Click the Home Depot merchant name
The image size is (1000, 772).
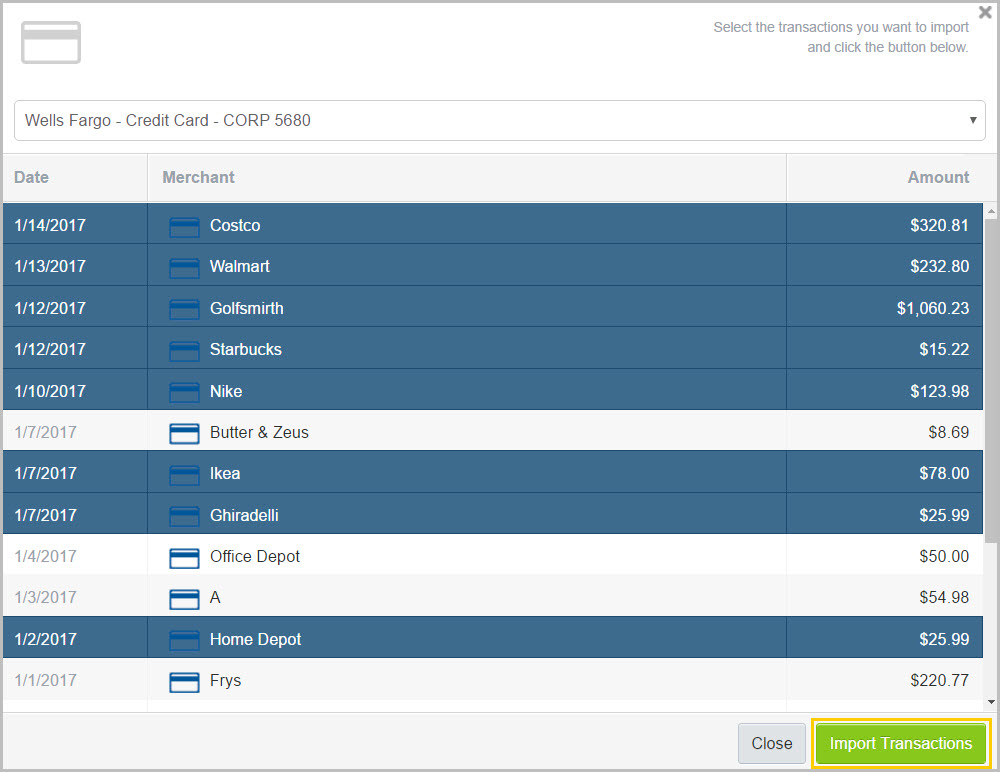pos(255,639)
